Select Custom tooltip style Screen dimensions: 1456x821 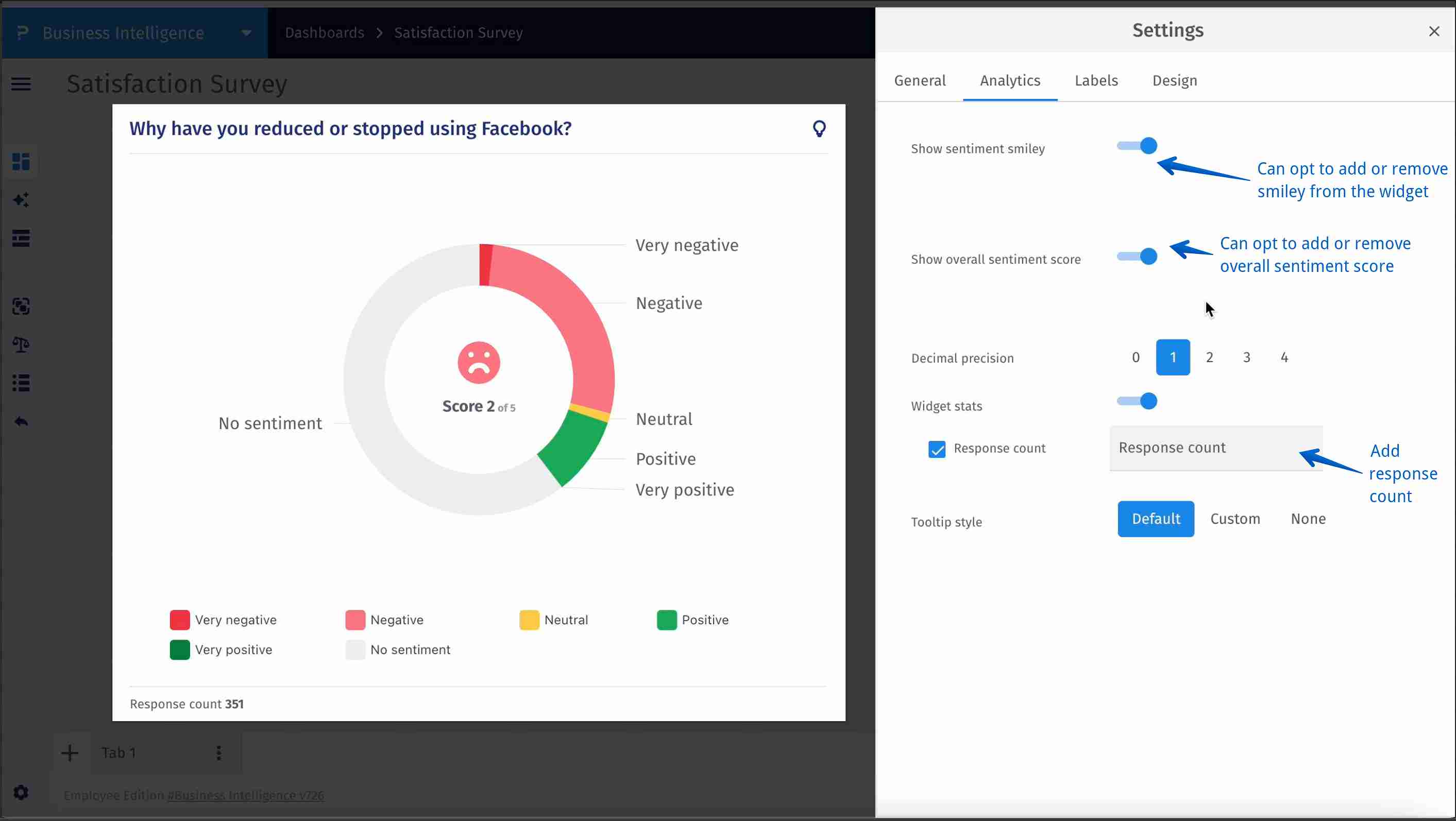(1235, 519)
